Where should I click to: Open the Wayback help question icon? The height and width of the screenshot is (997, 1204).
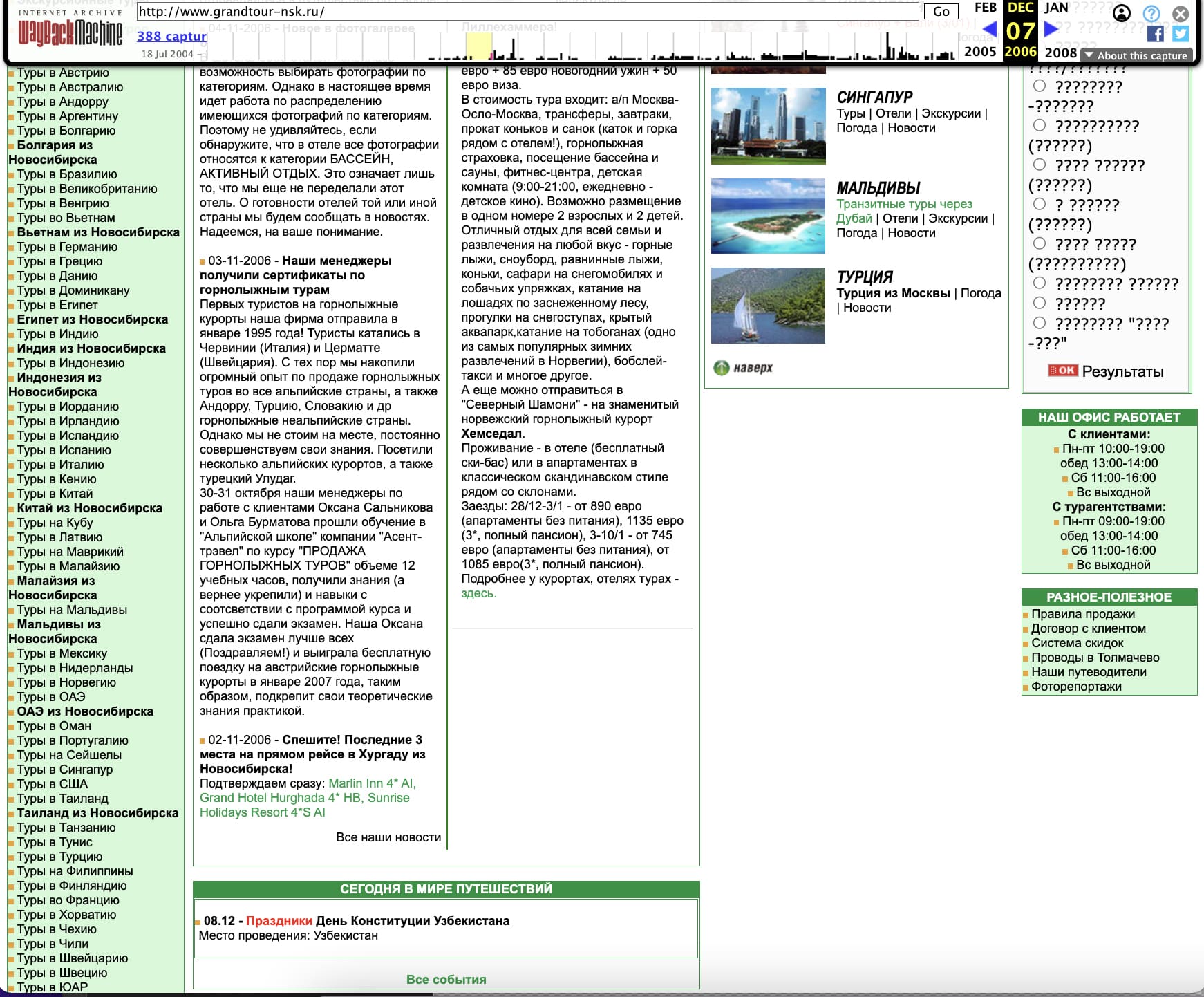(x=1151, y=13)
